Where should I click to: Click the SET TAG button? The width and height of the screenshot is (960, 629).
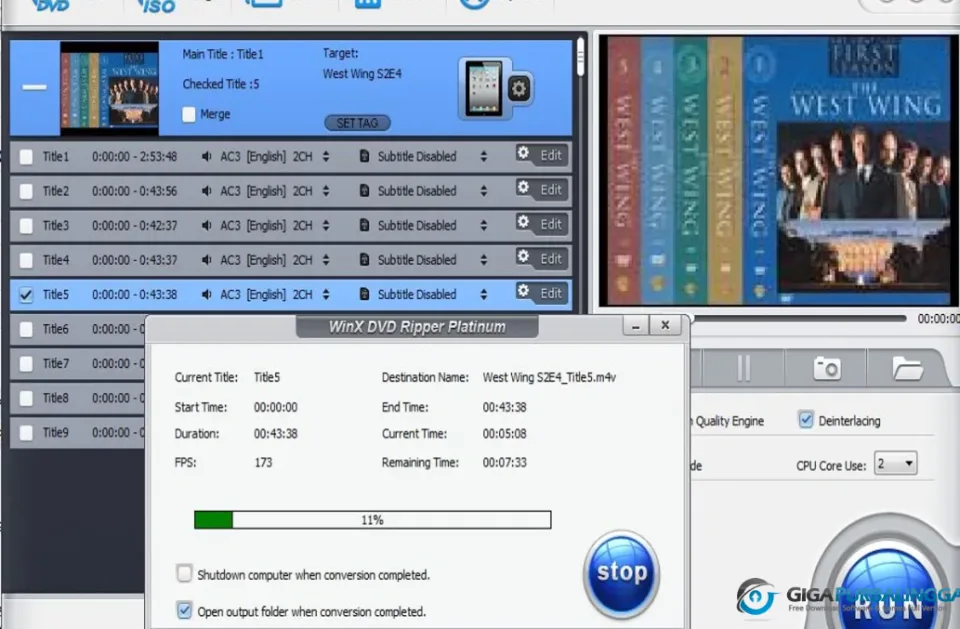pyautogui.click(x=357, y=123)
